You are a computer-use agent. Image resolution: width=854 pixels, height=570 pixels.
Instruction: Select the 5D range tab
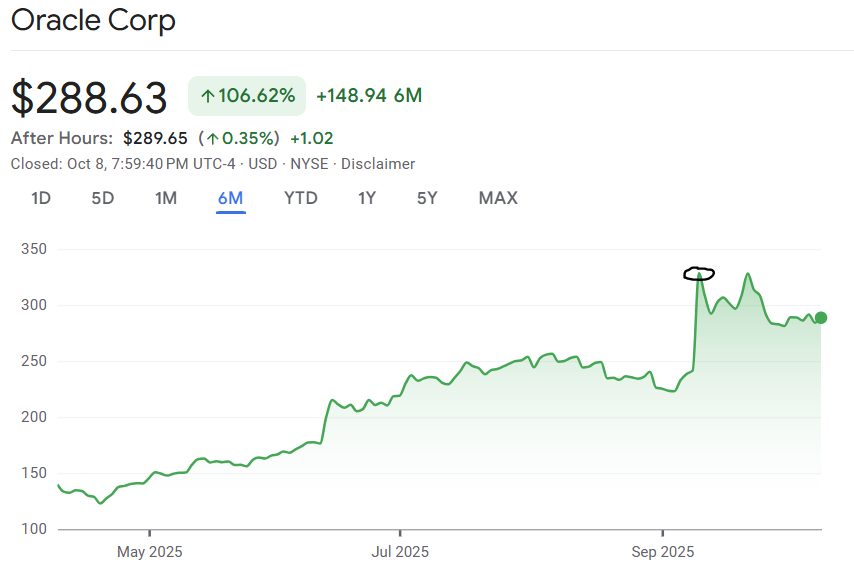click(103, 198)
